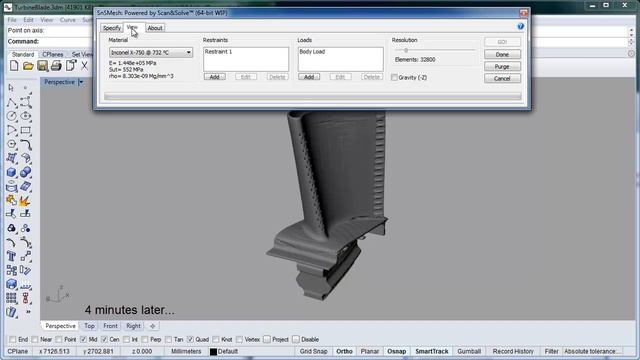
Task: Switch to the Right viewport tab
Action: point(133,326)
